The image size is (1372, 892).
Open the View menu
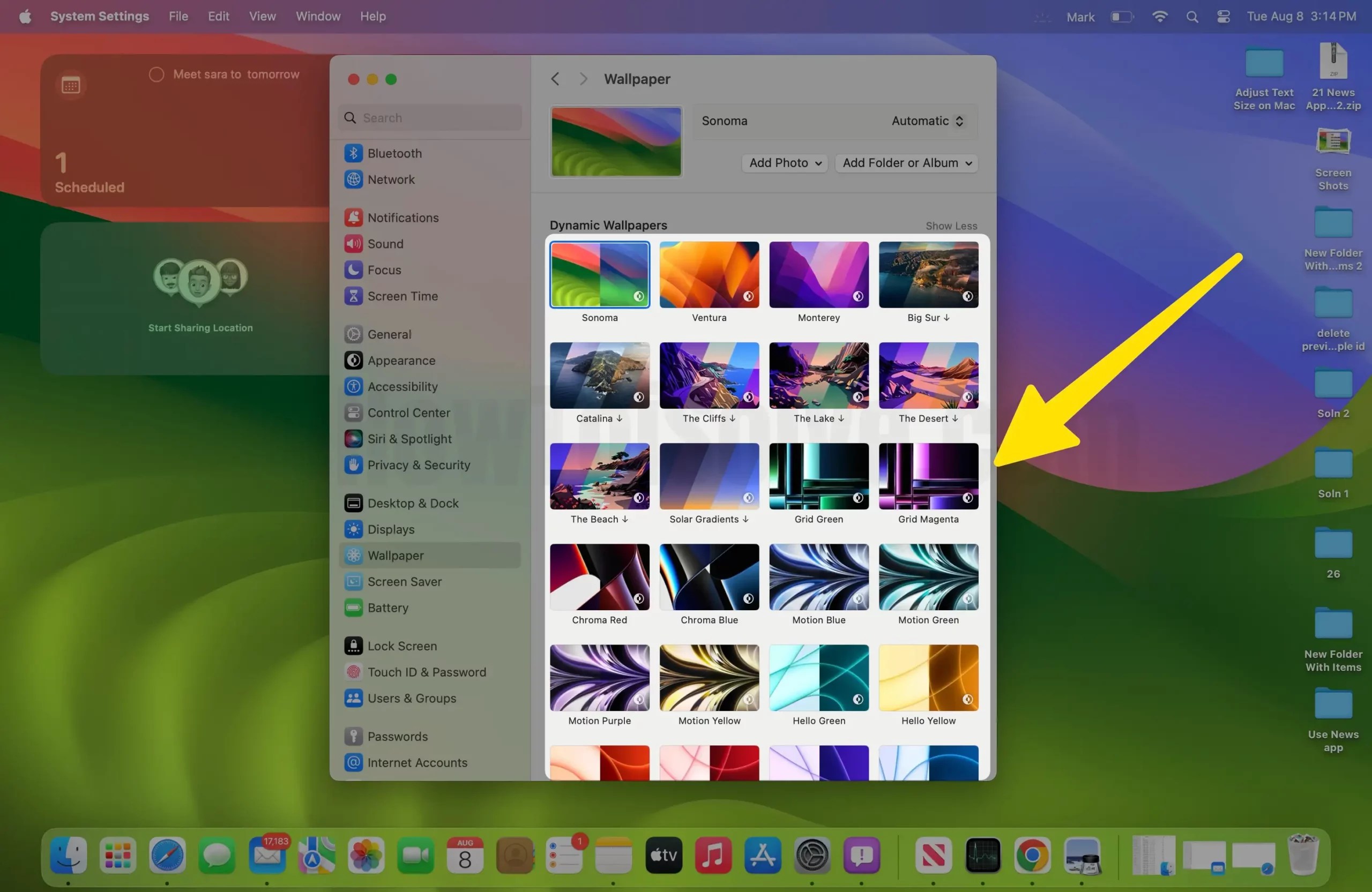coord(262,16)
